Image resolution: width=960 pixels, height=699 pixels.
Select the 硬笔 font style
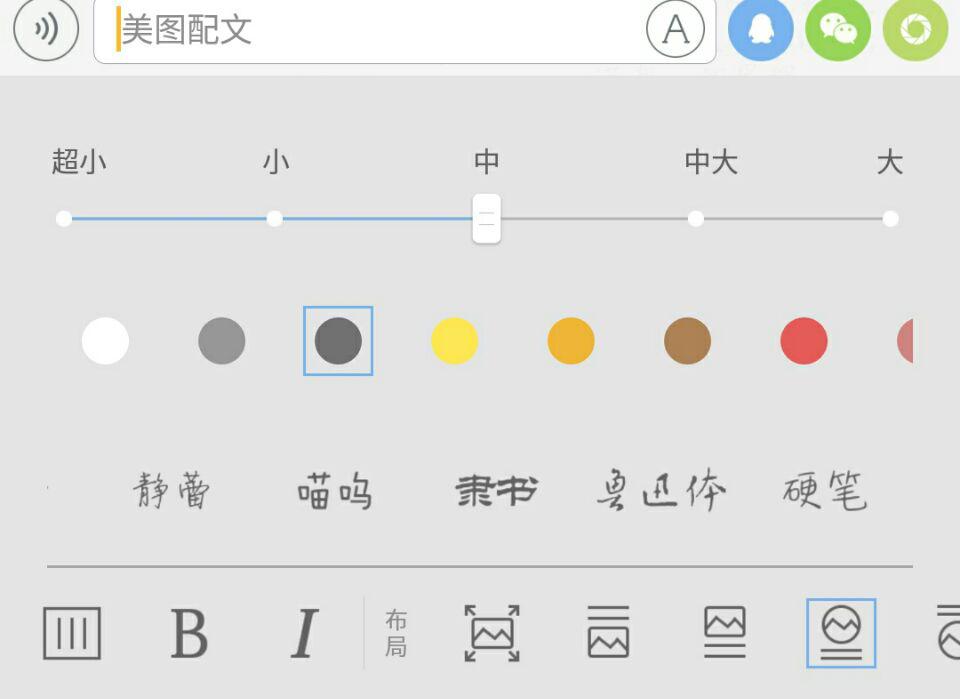coord(824,490)
